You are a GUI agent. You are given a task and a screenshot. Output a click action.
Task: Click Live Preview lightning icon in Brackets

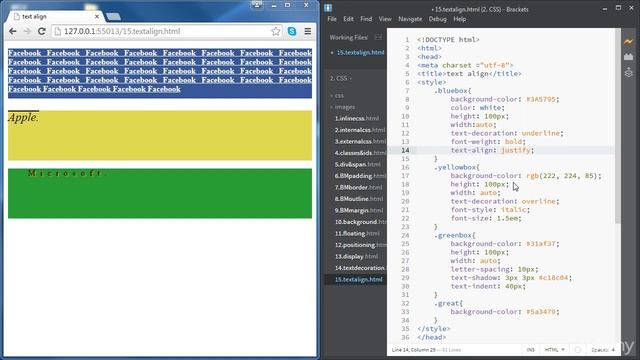(628, 41)
